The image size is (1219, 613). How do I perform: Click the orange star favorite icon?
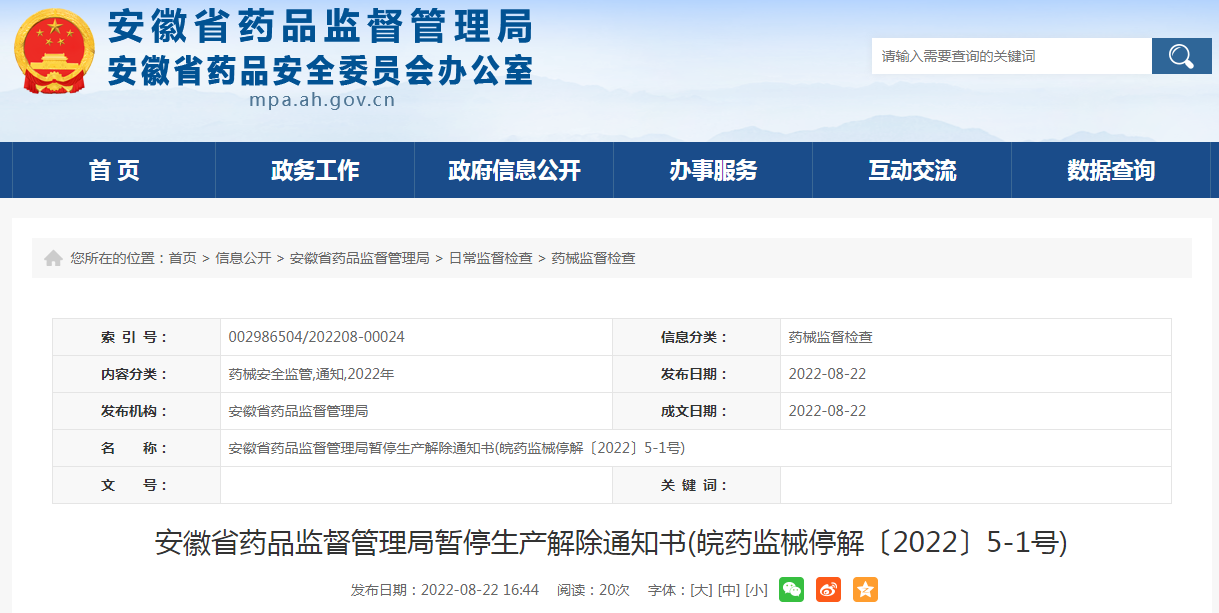[x=865, y=590]
